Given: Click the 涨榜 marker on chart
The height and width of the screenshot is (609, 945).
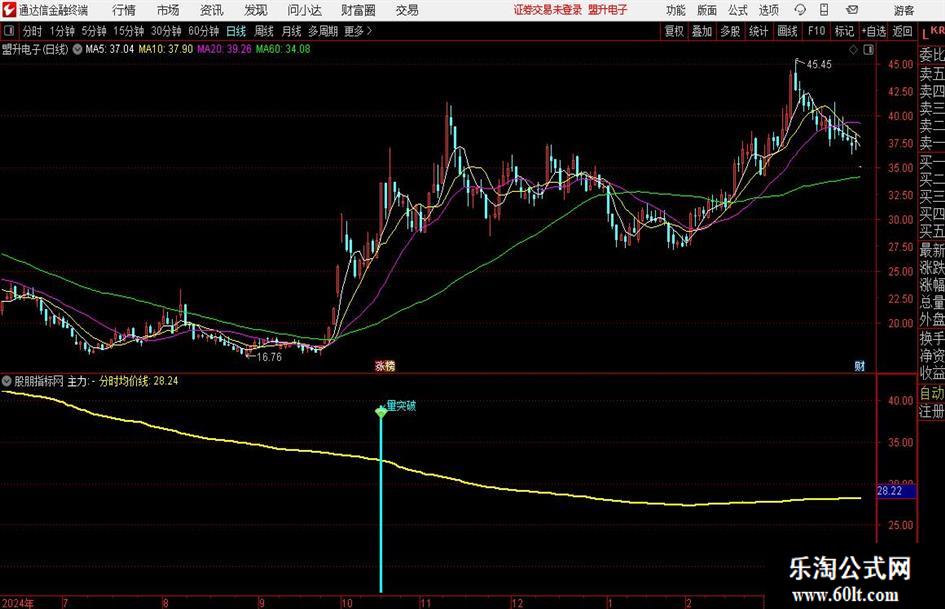Looking at the screenshot, I should point(385,365).
